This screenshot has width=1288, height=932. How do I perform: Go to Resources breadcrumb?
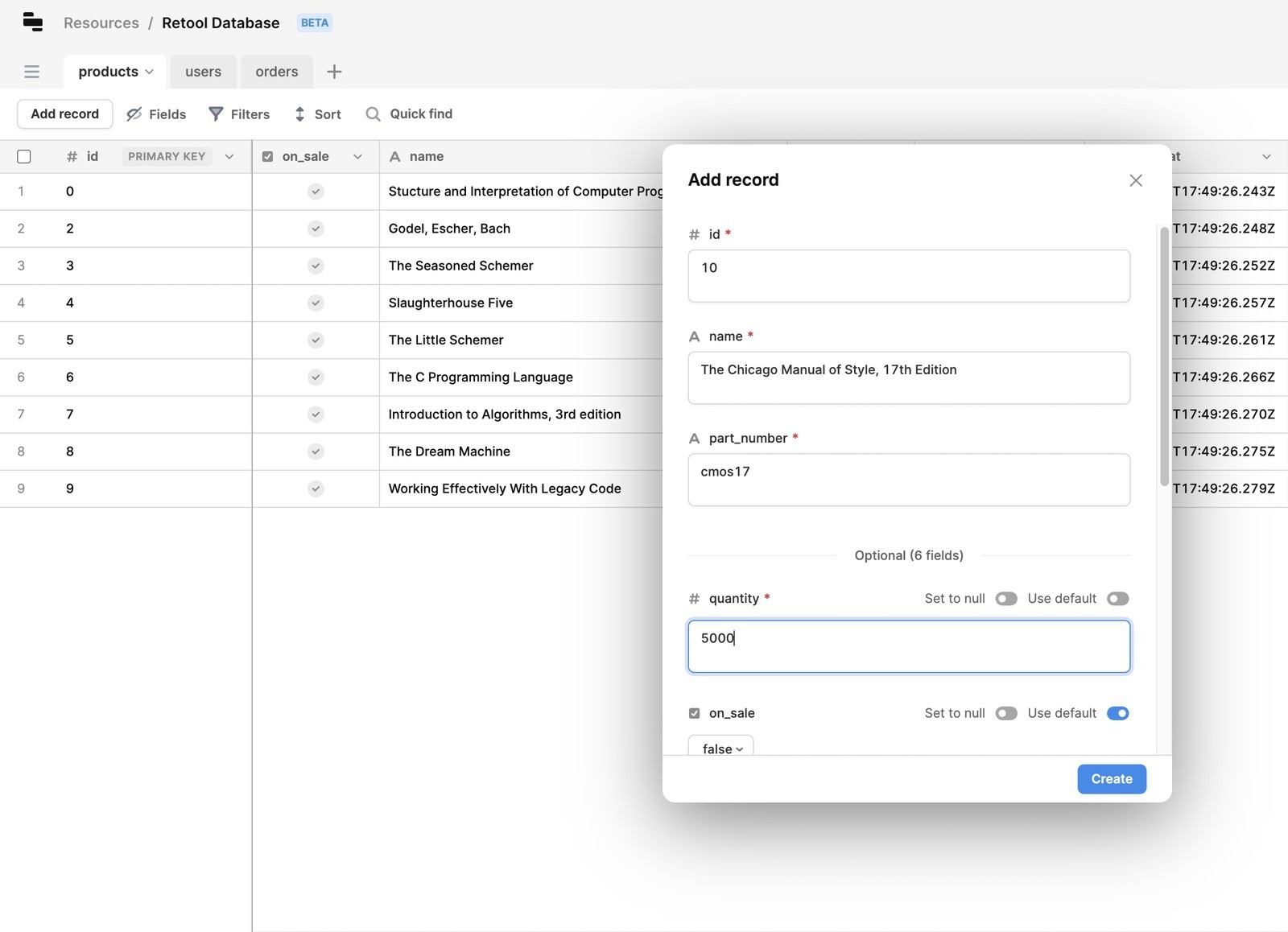(x=101, y=23)
